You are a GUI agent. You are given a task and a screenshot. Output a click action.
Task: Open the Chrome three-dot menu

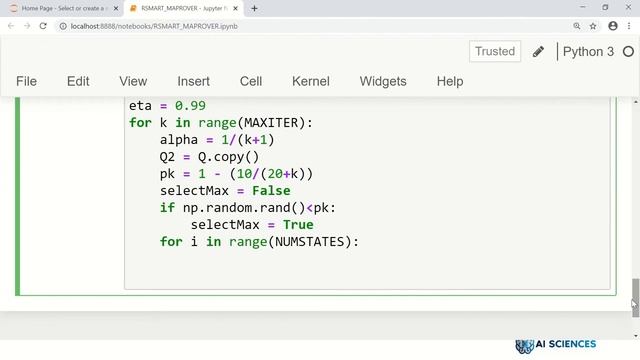(629, 26)
